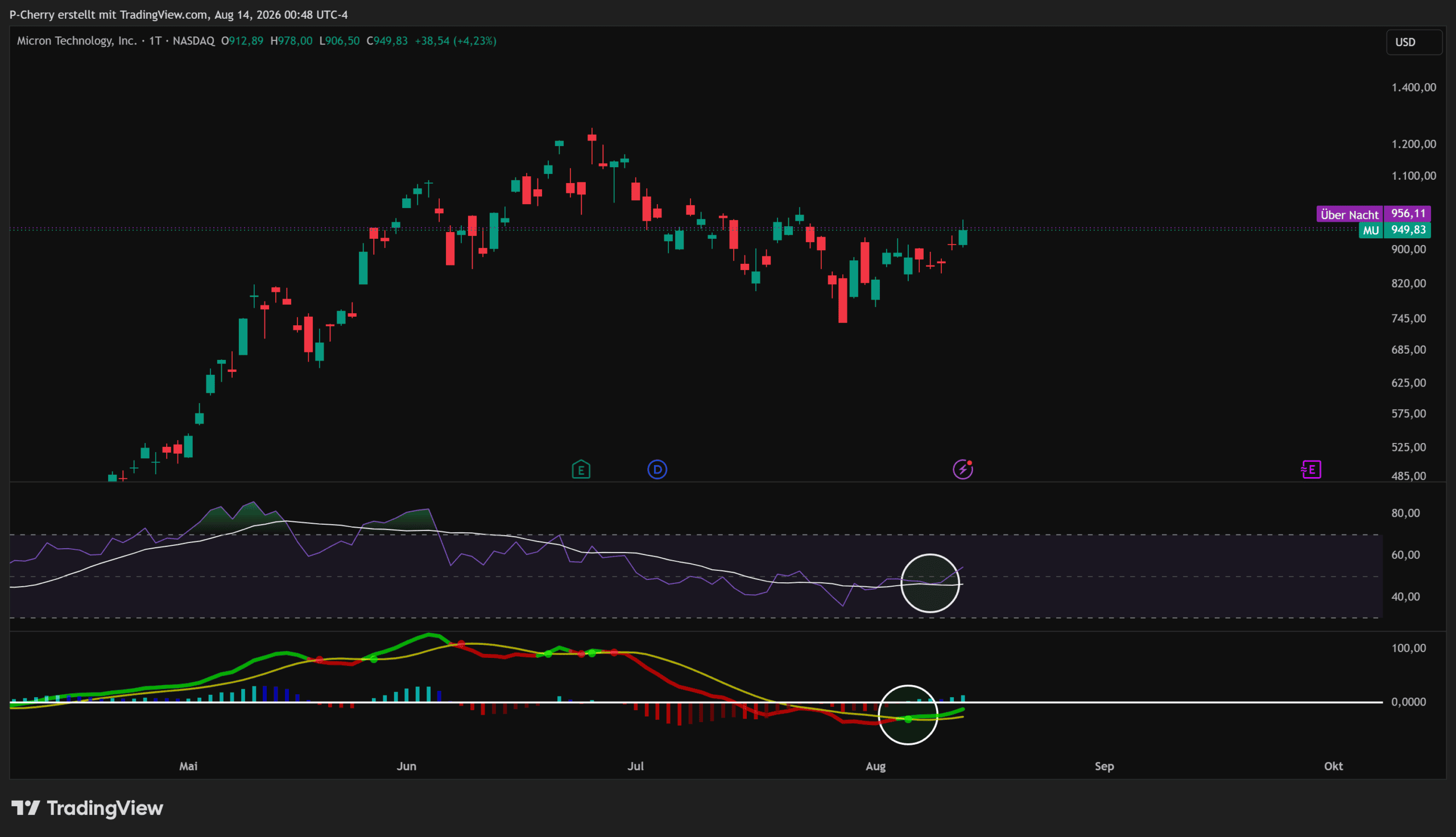Open the past earnings marker icon
The width and height of the screenshot is (1456, 837).
581,470
